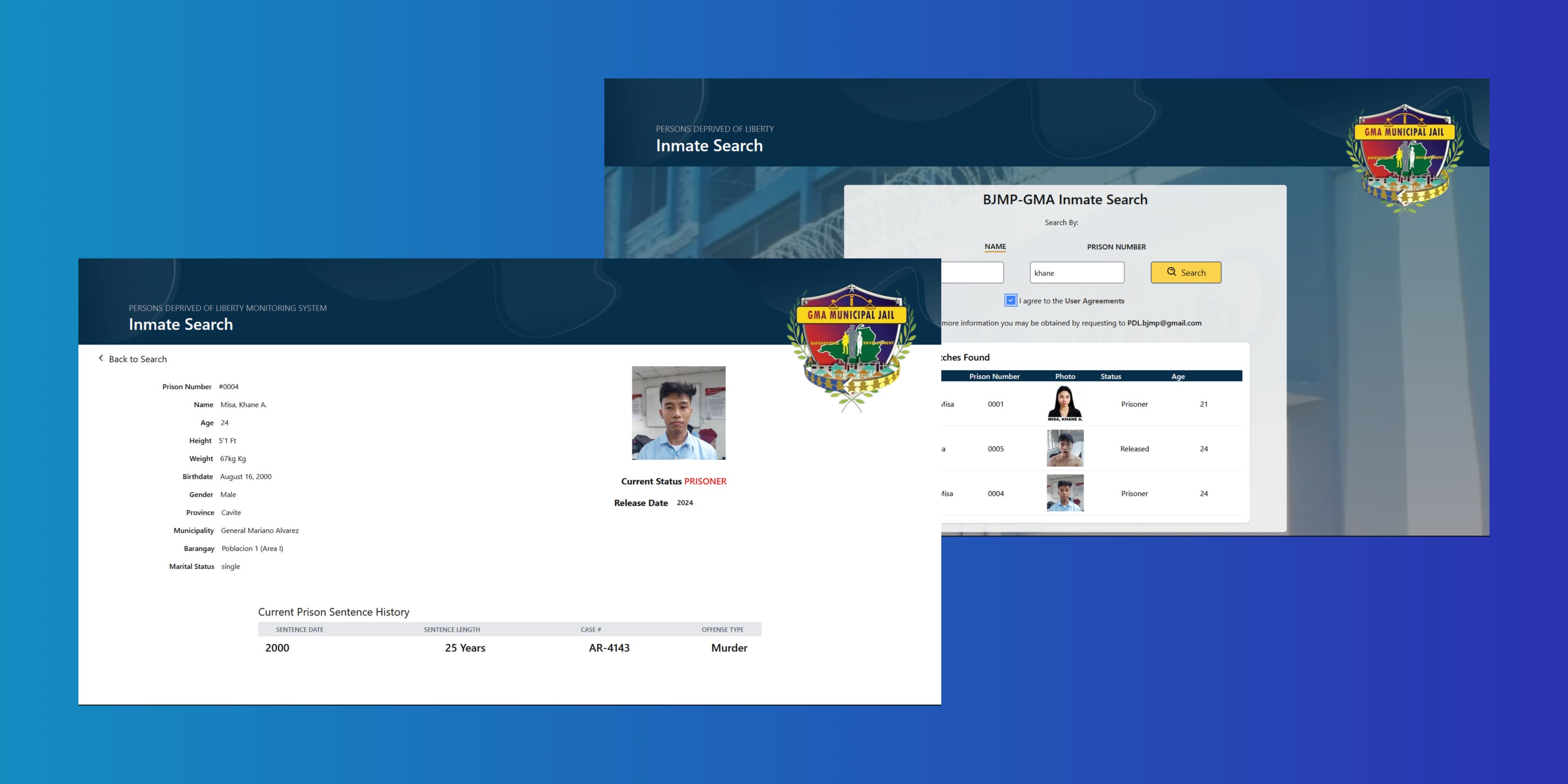
Task: Open photo thumbnail for prison number 0004
Action: click(x=1065, y=493)
